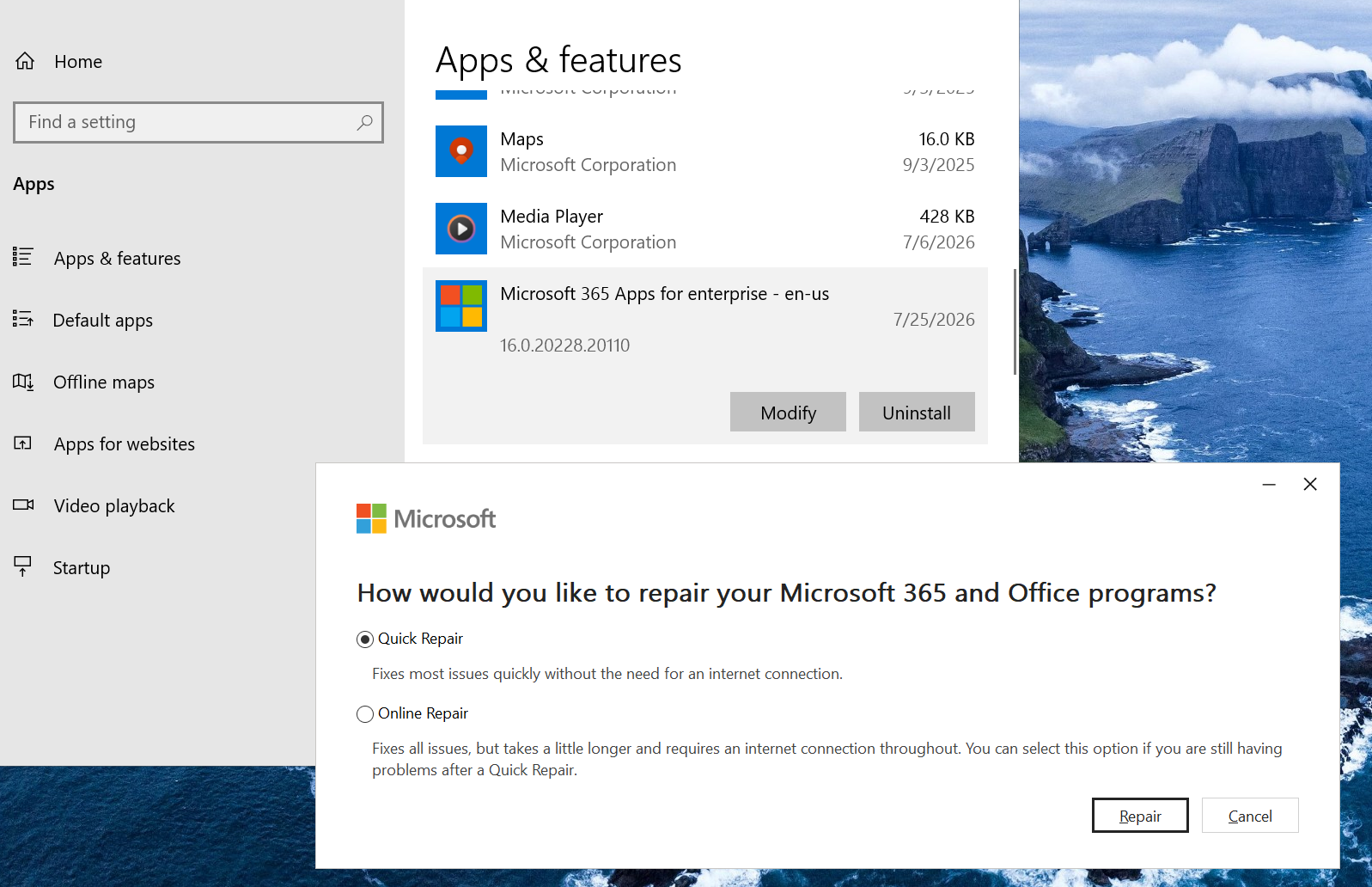
Task: Go to Default apps settings
Action: [x=103, y=321]
